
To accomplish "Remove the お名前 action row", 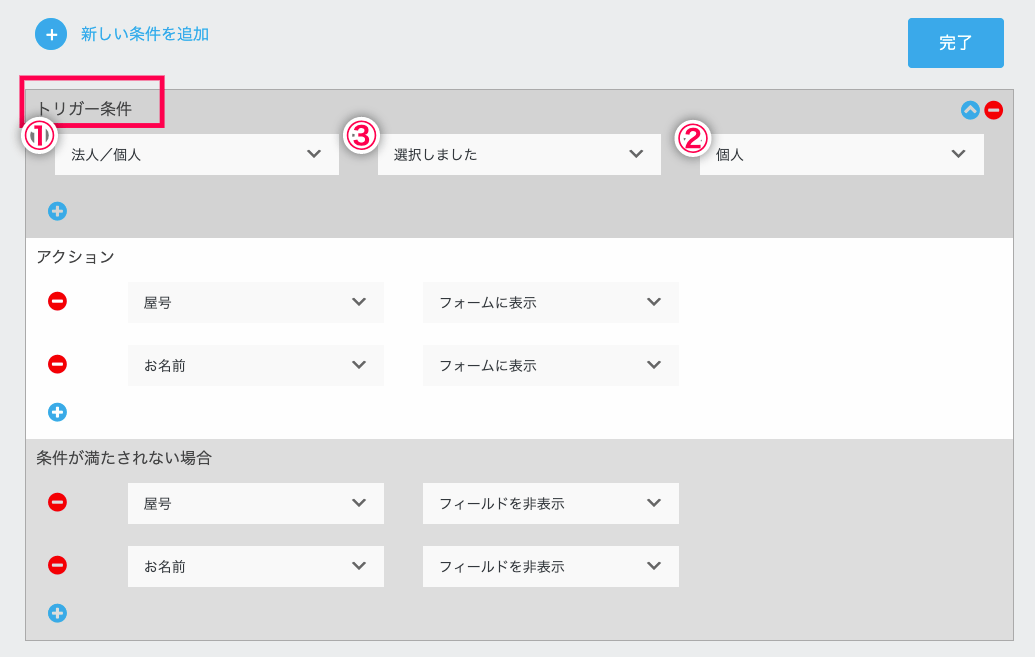I will tap(57, 364).
